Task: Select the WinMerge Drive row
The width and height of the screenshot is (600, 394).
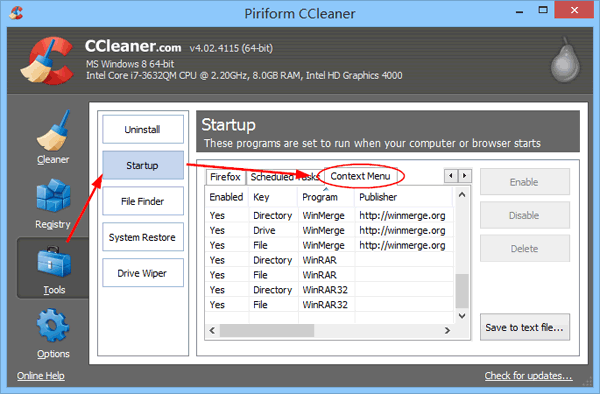Action: 329,230
